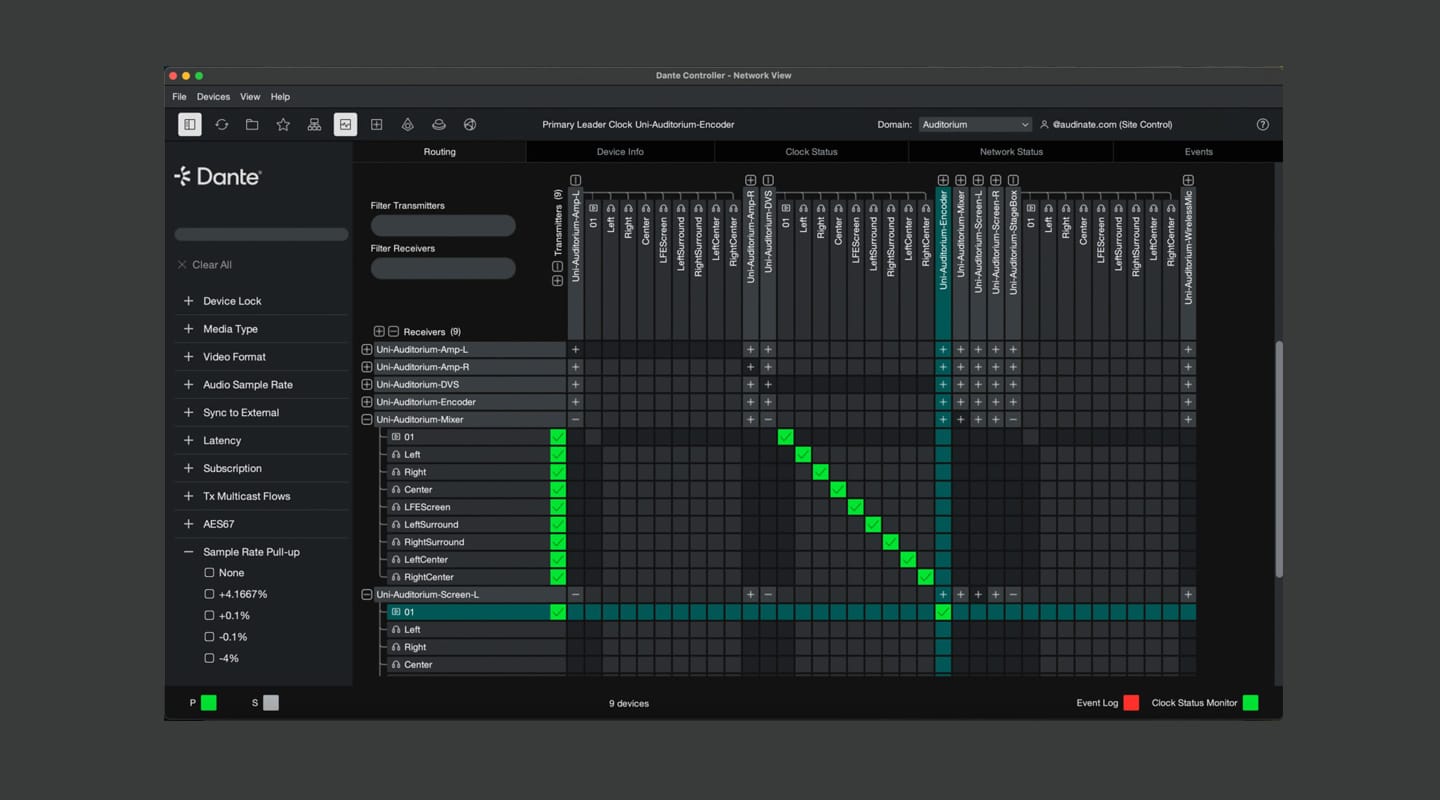Click the refresh icon in toolbar
The image size is (1440, 800).
pyautogui.click(x=222, y=124)
